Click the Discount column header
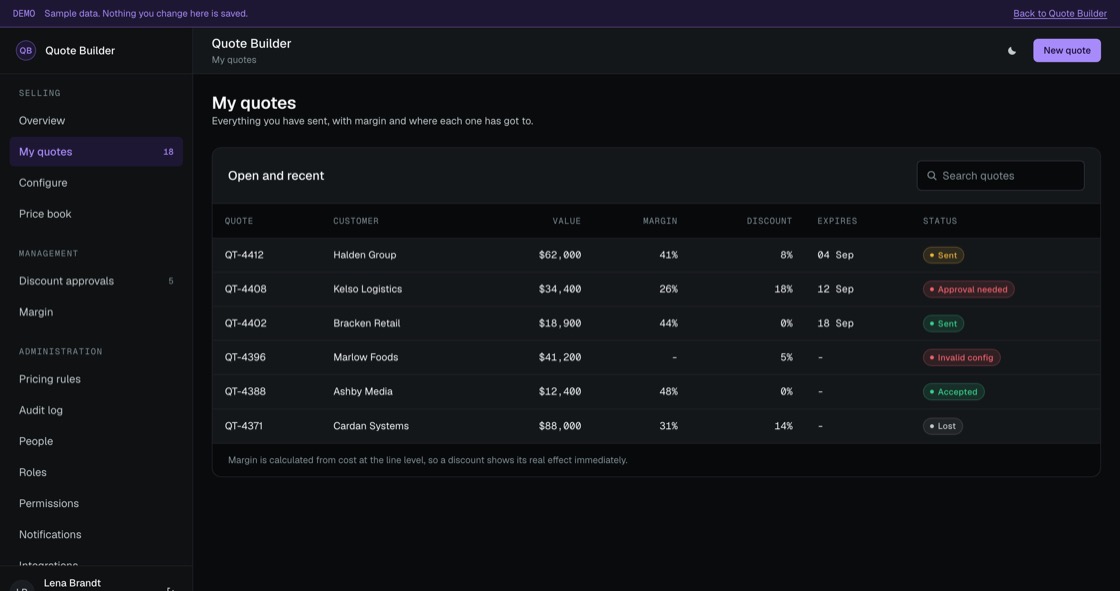The width and height of the screenshot is (1120, 591). (x=769, y=221)
